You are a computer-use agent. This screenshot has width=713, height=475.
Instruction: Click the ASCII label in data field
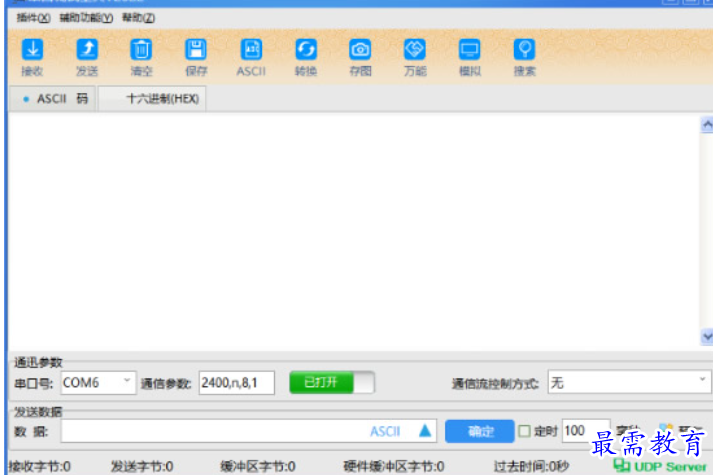pyautogui.click(x=385, y=431)
